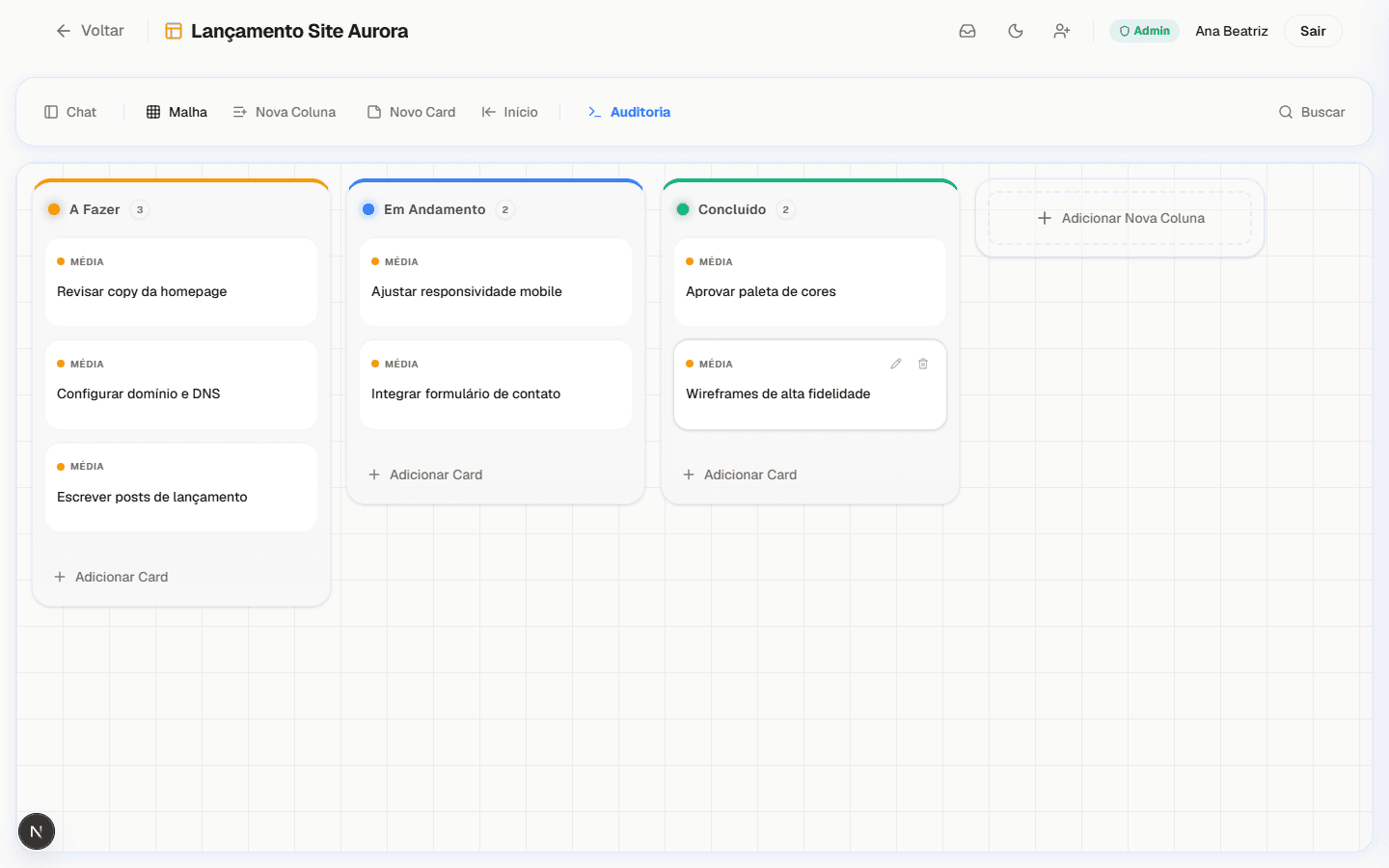The image size is (1389, 868).
Task: Open the Chat panel
Action: coord(70,112)
